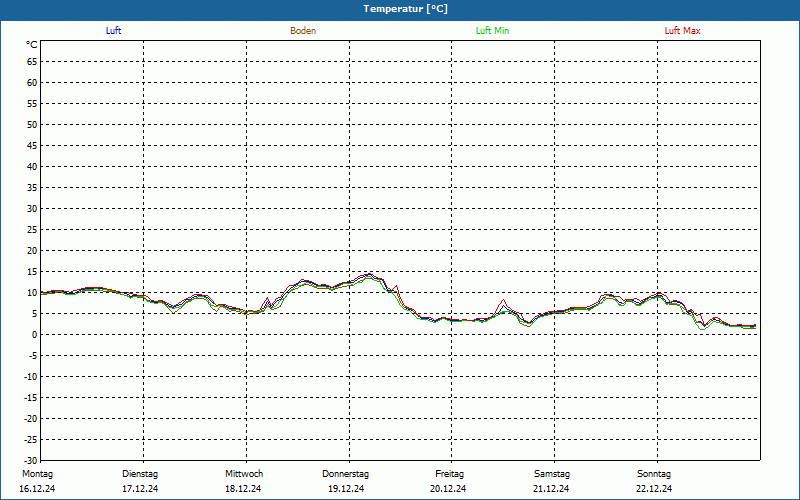
Task: Click the date 19.12.24
Action: [346, 489]
